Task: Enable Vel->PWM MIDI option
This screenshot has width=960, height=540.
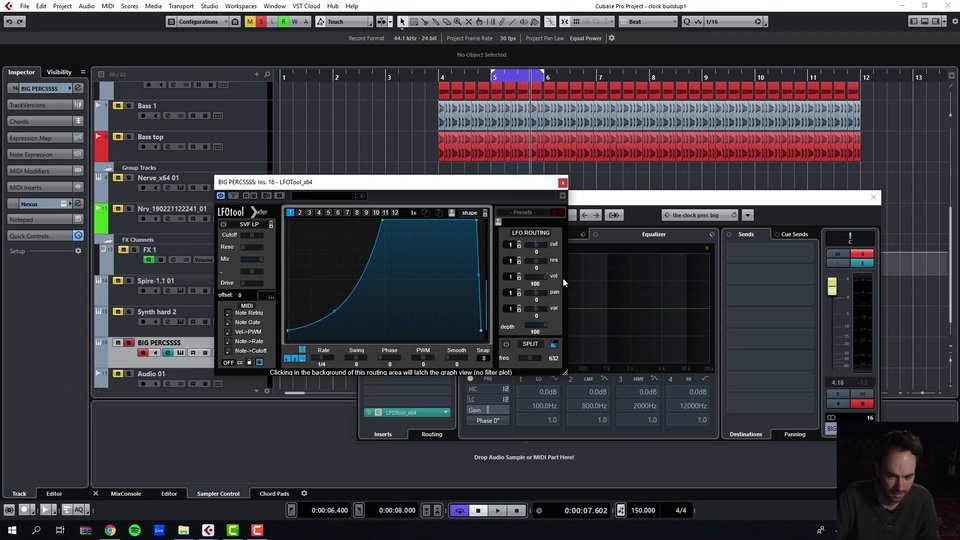Action: point(228,332)
